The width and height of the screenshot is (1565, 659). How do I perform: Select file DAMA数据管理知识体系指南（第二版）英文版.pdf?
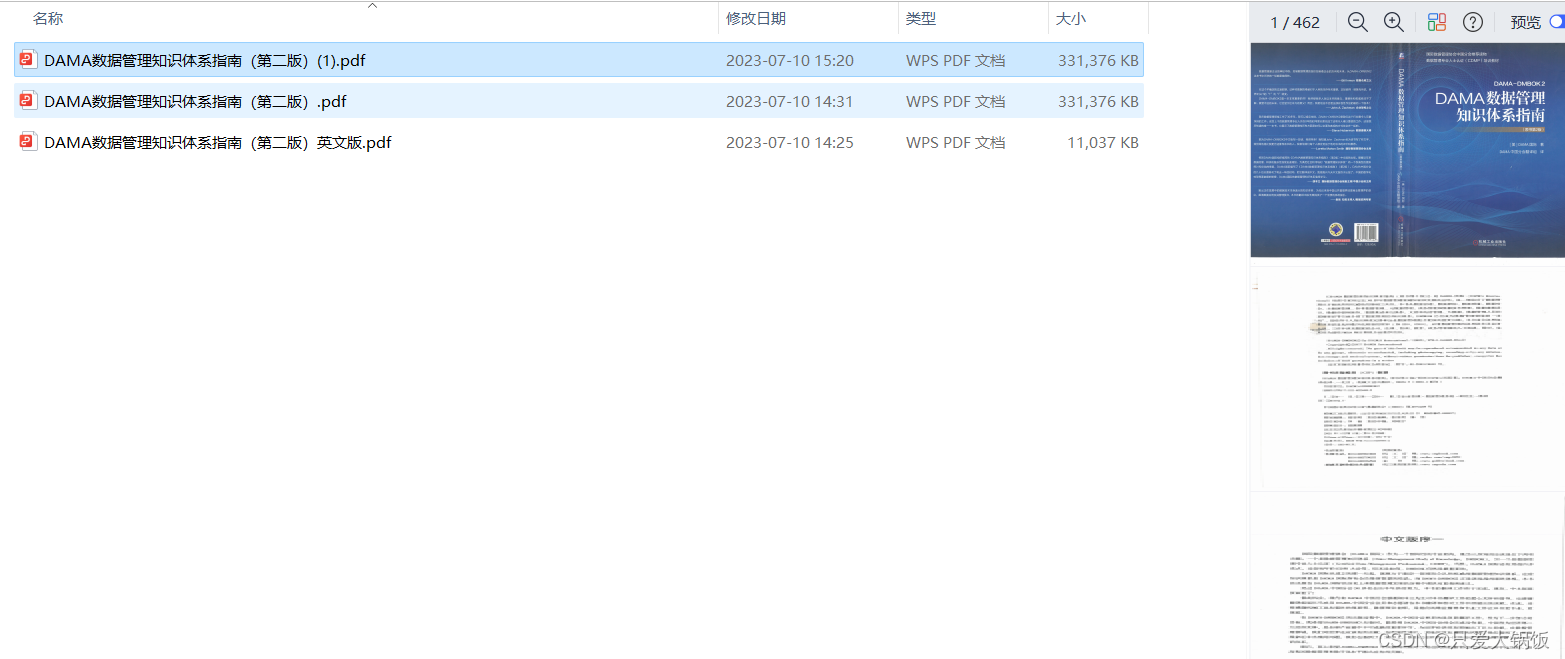tap(579, 142)
